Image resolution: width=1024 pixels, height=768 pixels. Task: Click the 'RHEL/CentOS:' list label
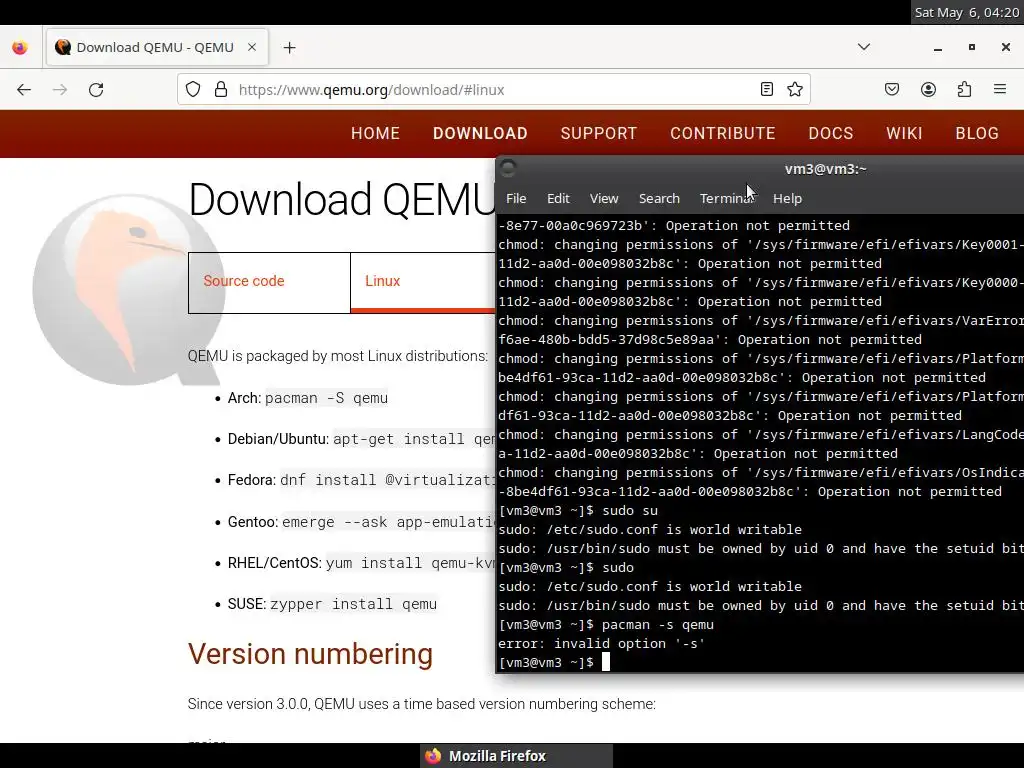(x=274, y=563)
